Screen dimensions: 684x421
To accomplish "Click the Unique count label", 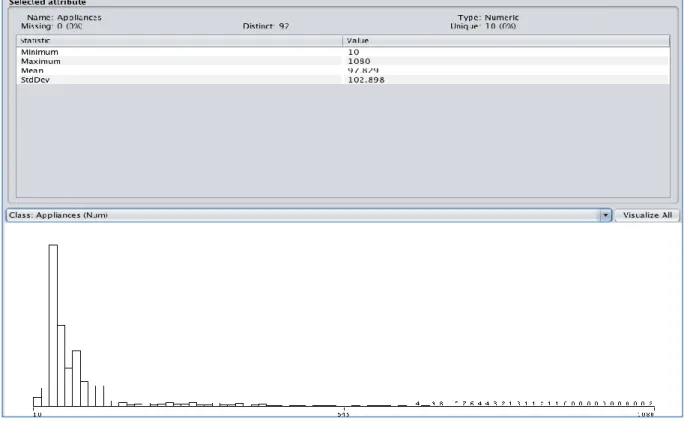I will pyautogui.click(x=483, y=26).
